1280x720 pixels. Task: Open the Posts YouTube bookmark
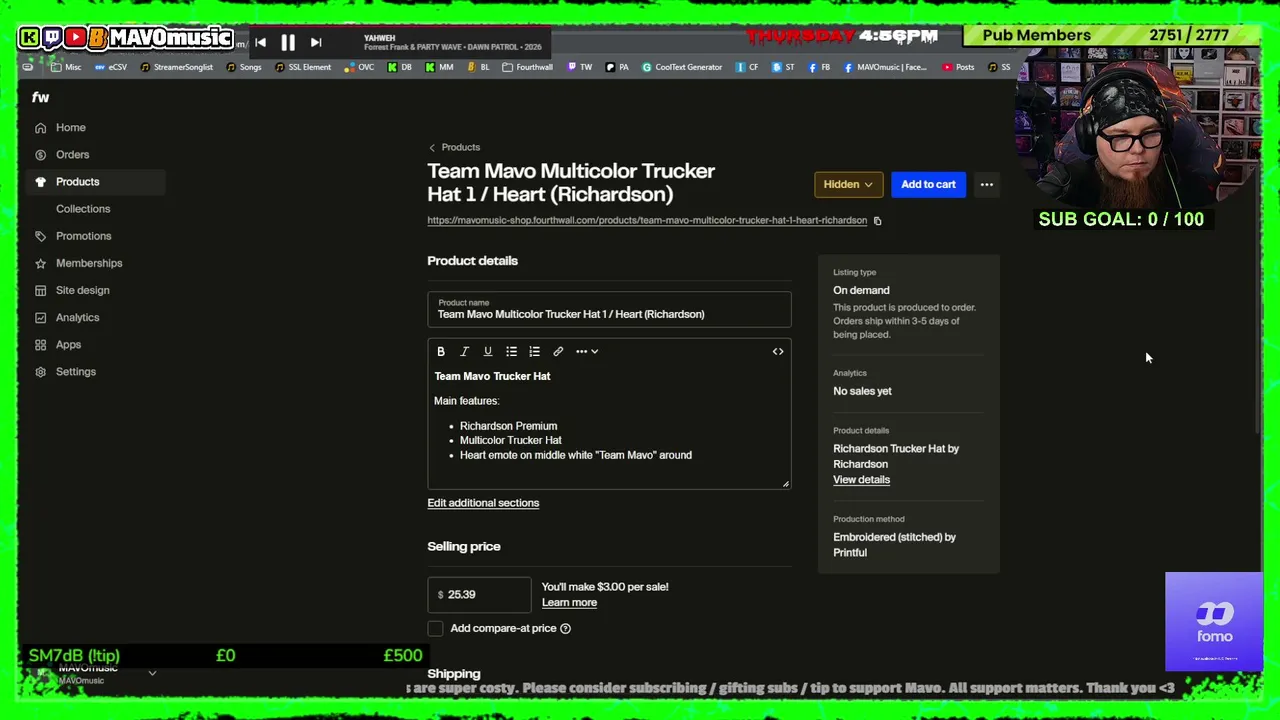[958, 67]
